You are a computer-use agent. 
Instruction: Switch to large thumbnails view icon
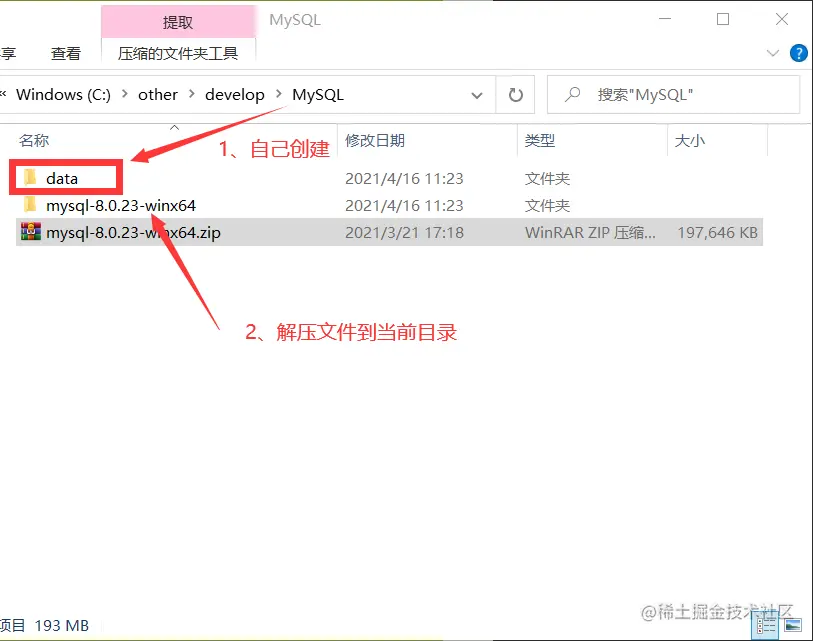click(792, 625)
